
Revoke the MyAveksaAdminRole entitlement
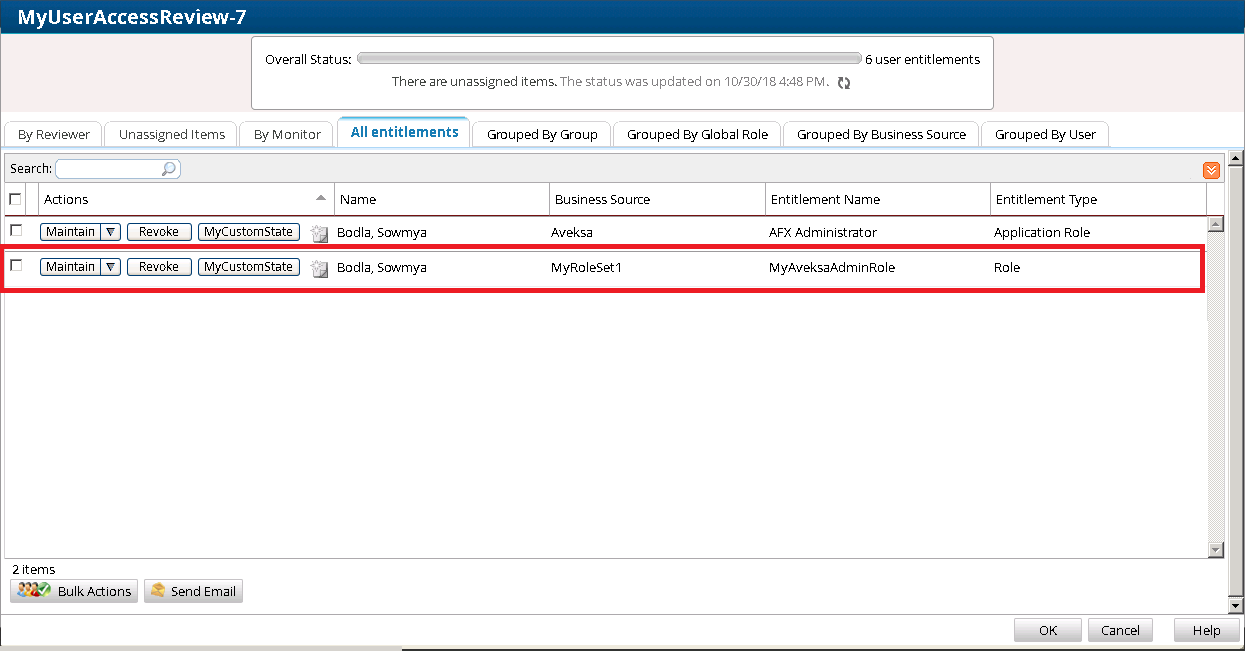[x=159, y=267]
